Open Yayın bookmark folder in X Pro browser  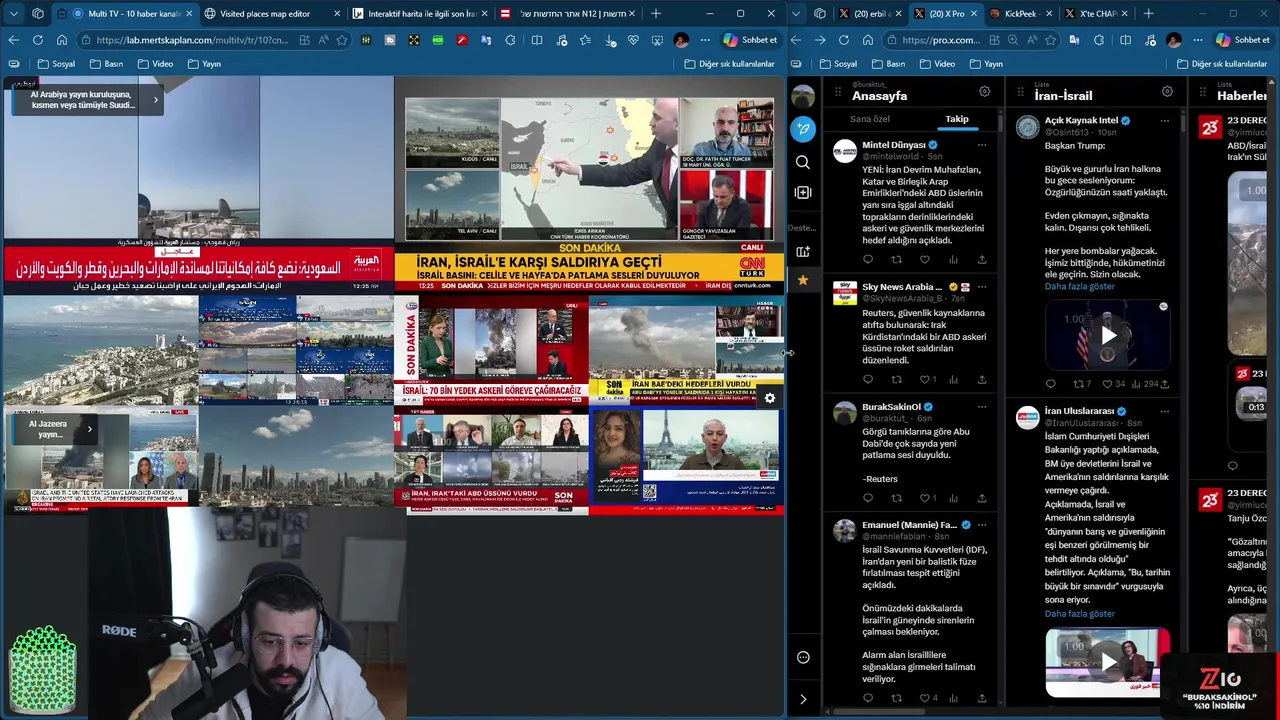coord(984,64)
